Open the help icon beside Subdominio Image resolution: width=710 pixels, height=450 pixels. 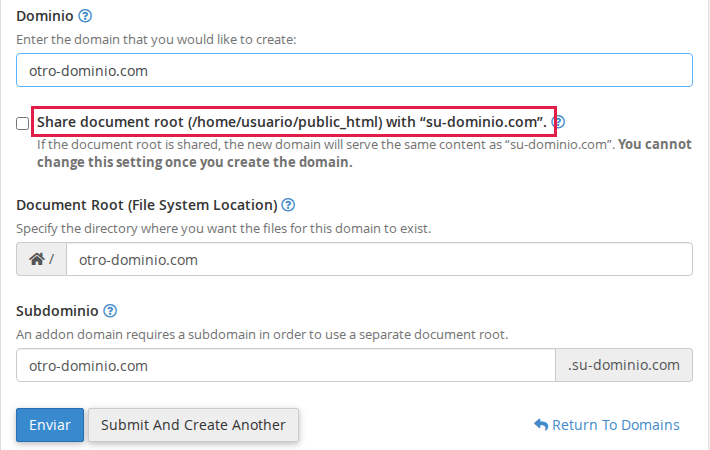[x=110, y=311]
